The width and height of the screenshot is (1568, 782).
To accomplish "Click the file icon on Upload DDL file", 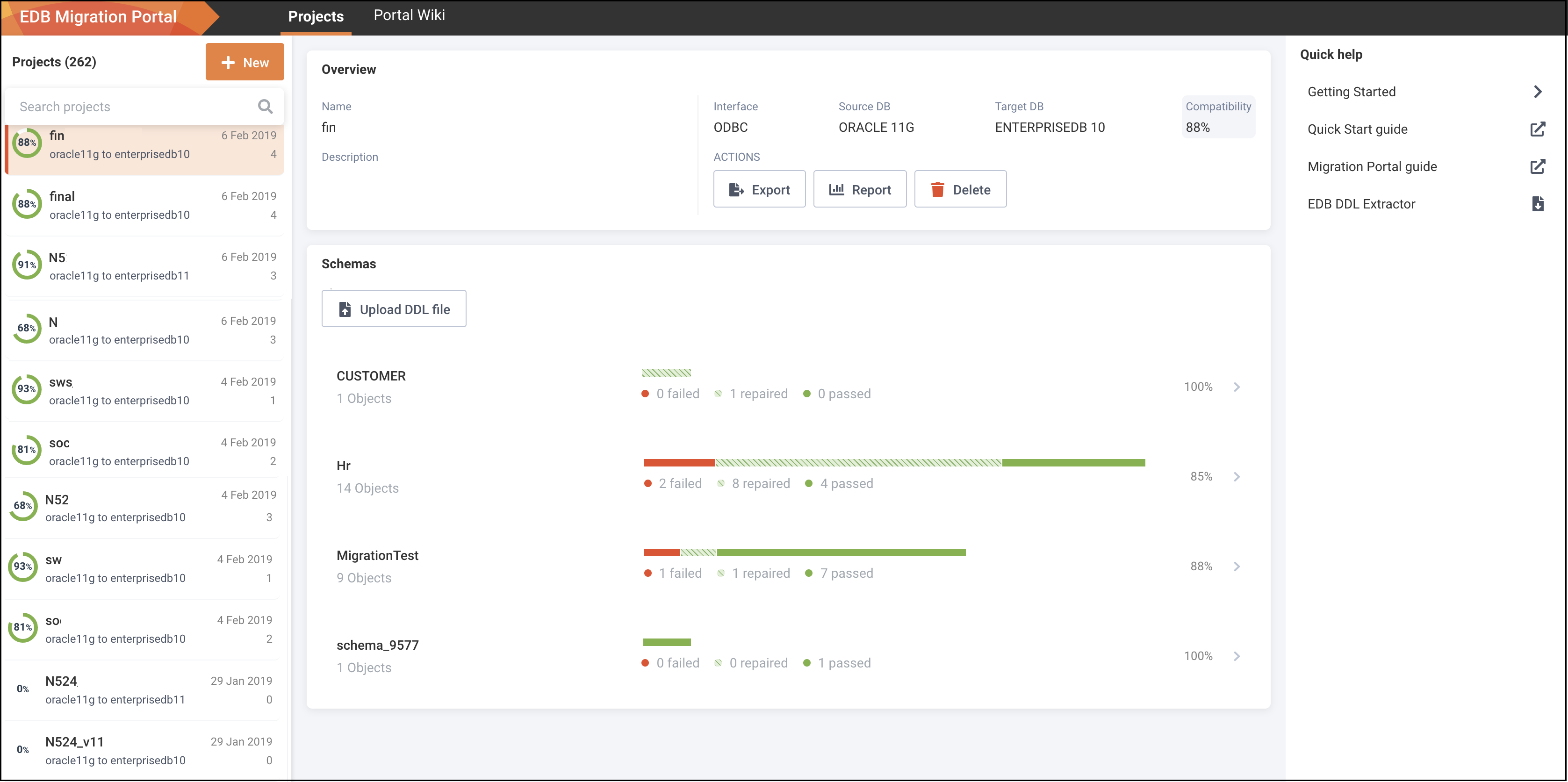I will point(345,309).
